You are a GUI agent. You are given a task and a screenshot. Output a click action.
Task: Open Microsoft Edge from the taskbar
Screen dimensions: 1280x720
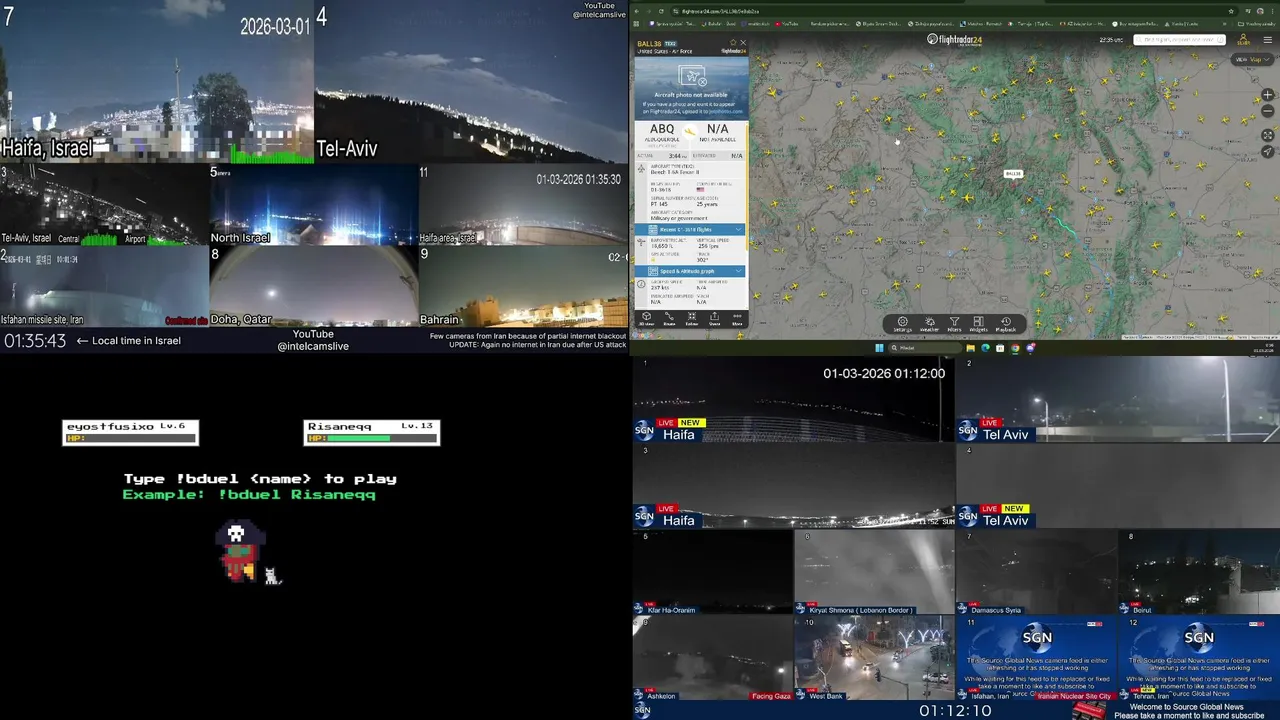pos(985,348)
